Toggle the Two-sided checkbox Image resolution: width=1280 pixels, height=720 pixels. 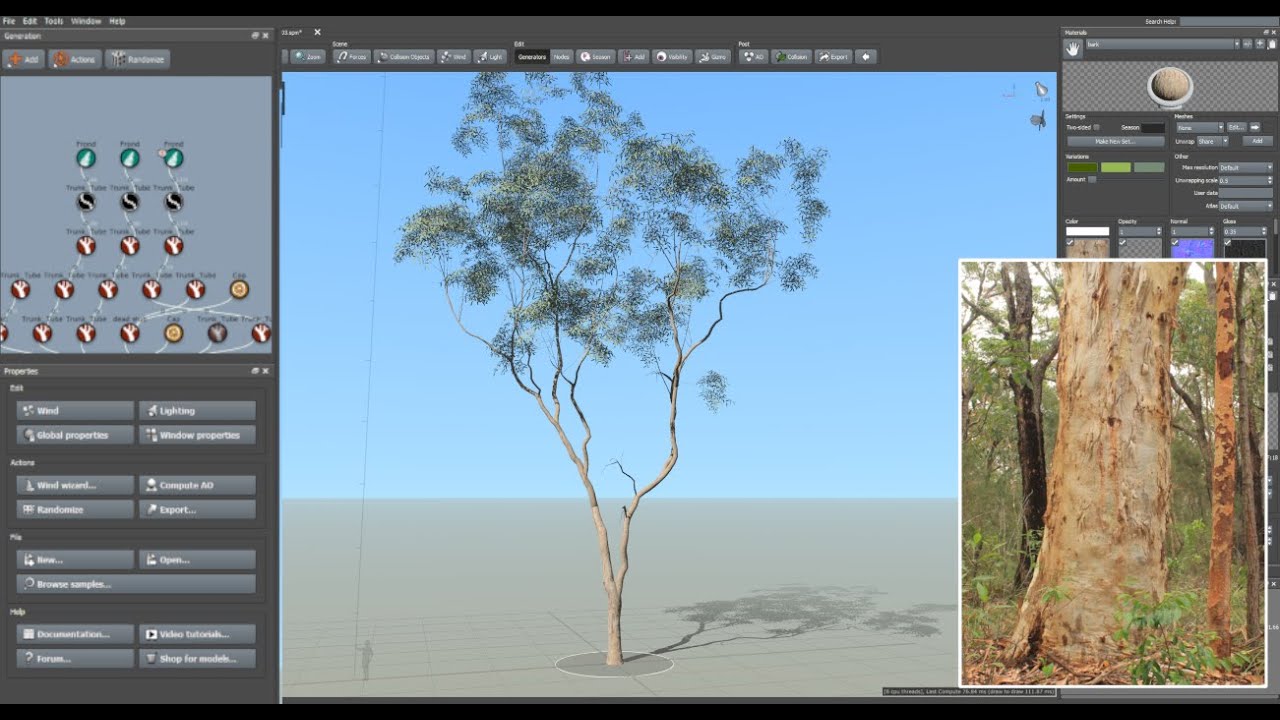coord(1097,127)
